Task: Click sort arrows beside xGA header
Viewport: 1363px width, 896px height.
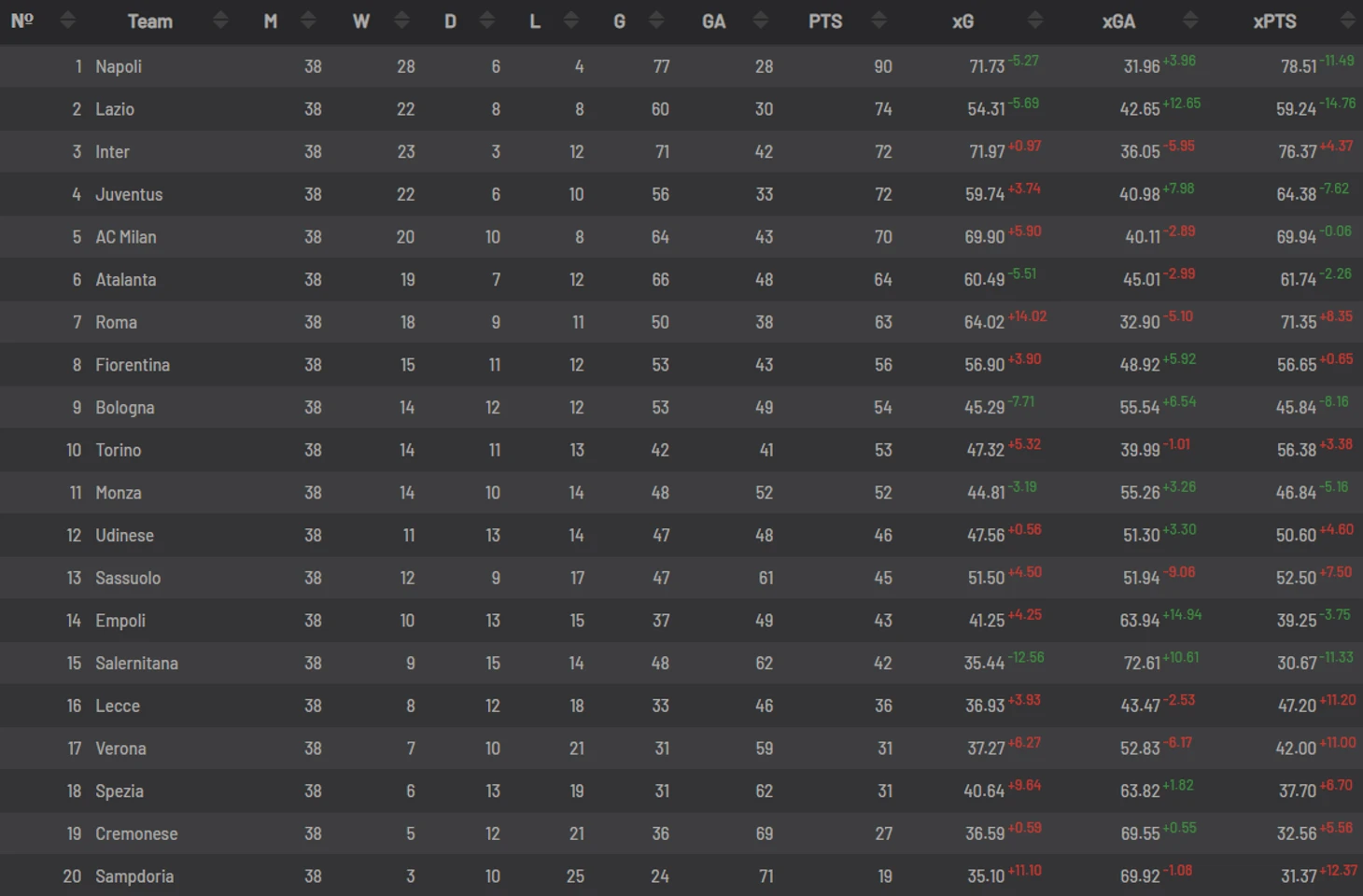Action: click(x=1190, y=21)
